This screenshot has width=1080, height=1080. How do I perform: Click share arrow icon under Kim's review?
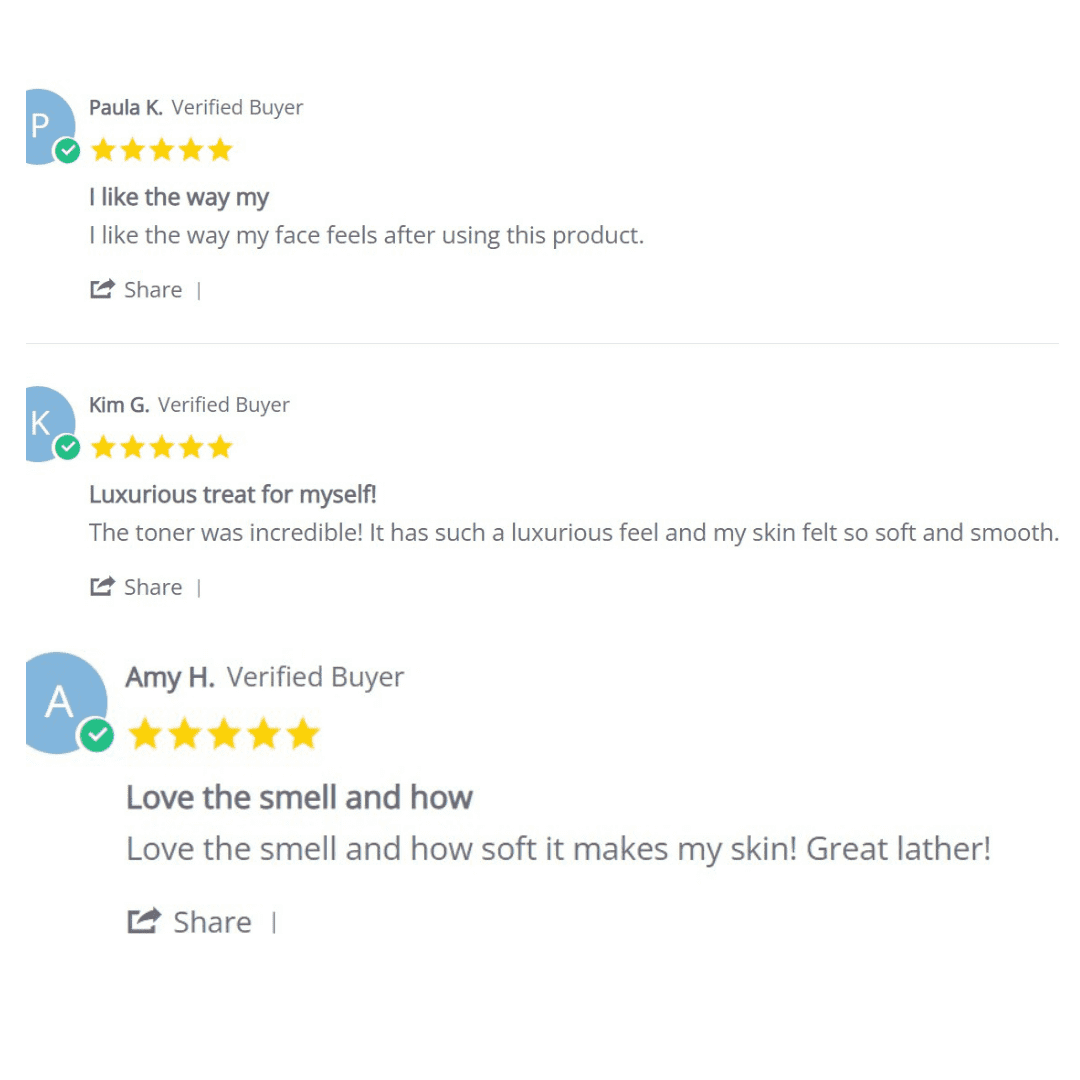point(102,587)
